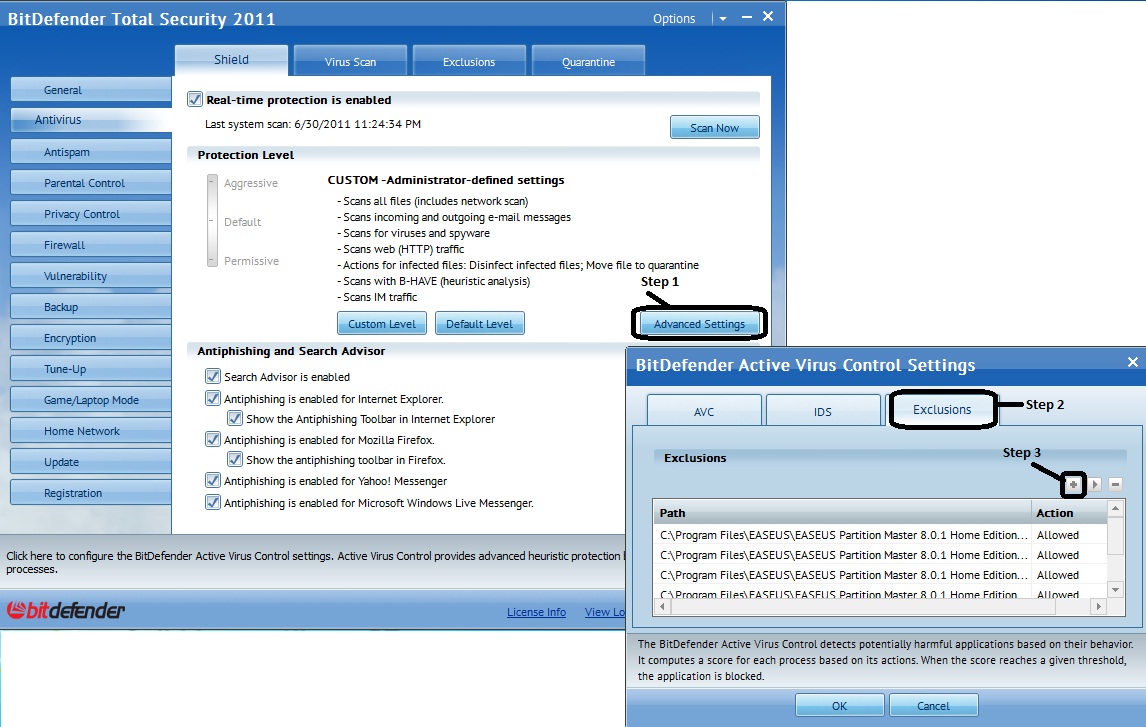Click exclusions list scroll up arrow

pyautogui.click(x=1115, y=508)
